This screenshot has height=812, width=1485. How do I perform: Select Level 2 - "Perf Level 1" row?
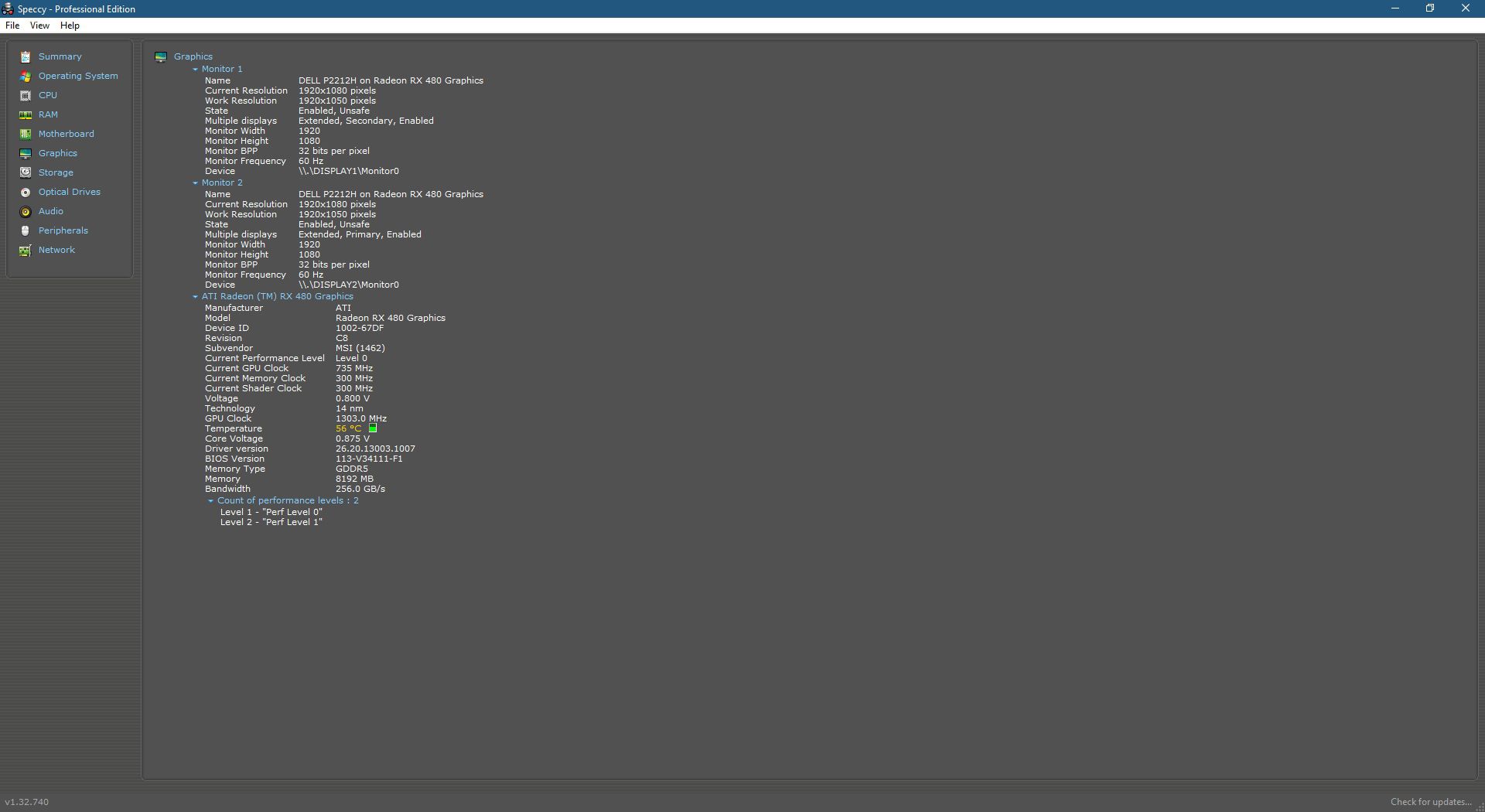tap(271, 522)
